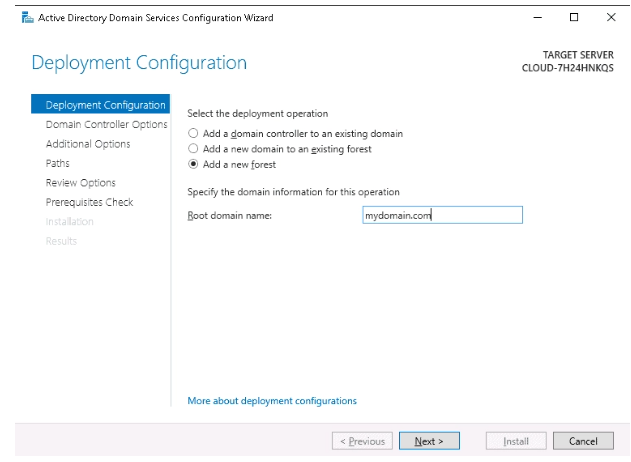Open More about deployment configurations link
The width and height of the screenshot is (631, 462).
(272, 401)
